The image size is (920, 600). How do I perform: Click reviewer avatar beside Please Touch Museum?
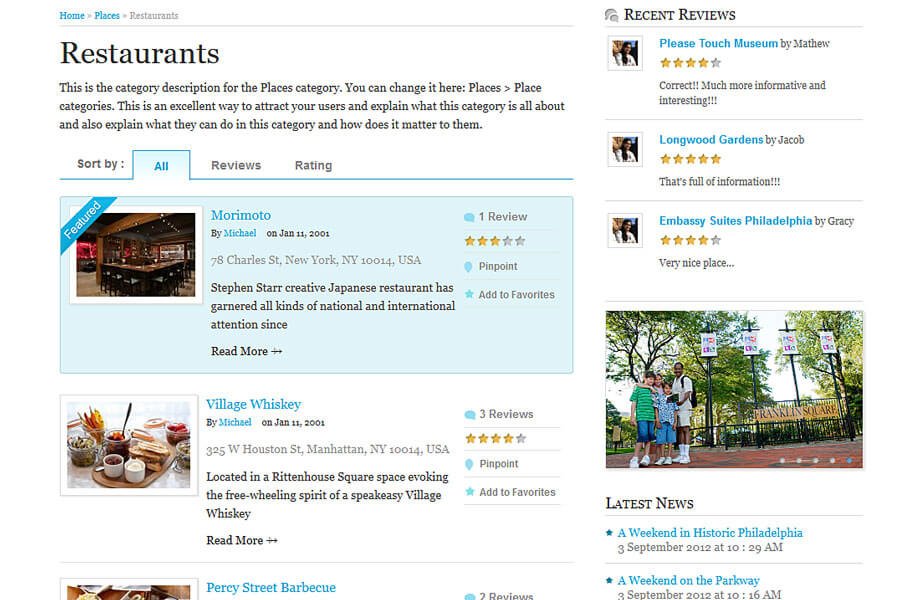tap(625, 53)
